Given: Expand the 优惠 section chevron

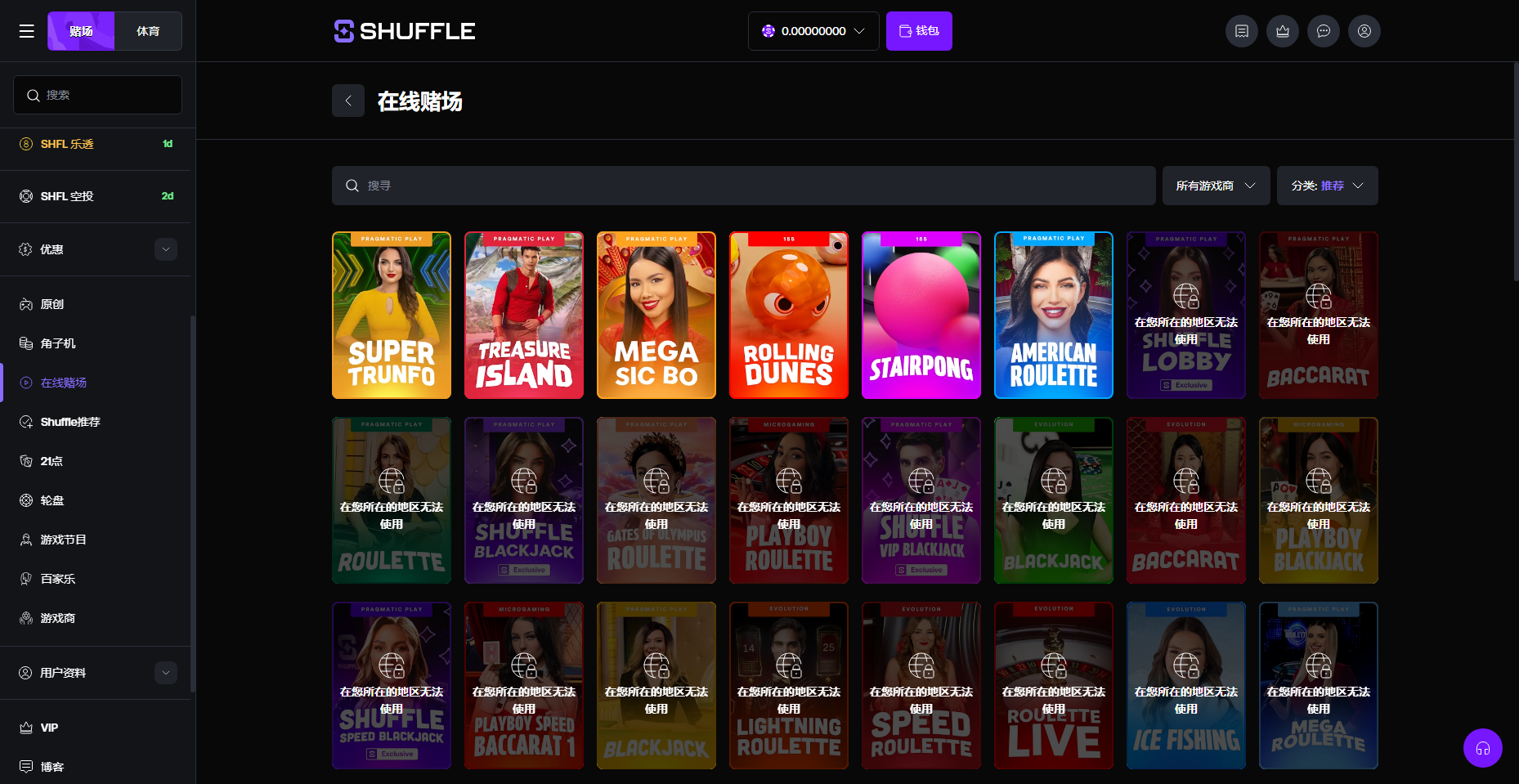Looking at the screenshot, I should coord(166,249).
